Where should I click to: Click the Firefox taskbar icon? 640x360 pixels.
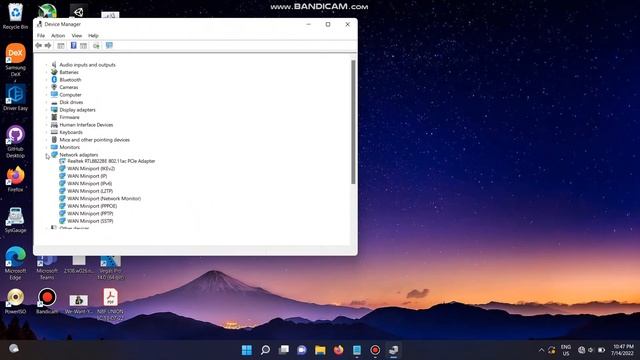pos(338,350)
